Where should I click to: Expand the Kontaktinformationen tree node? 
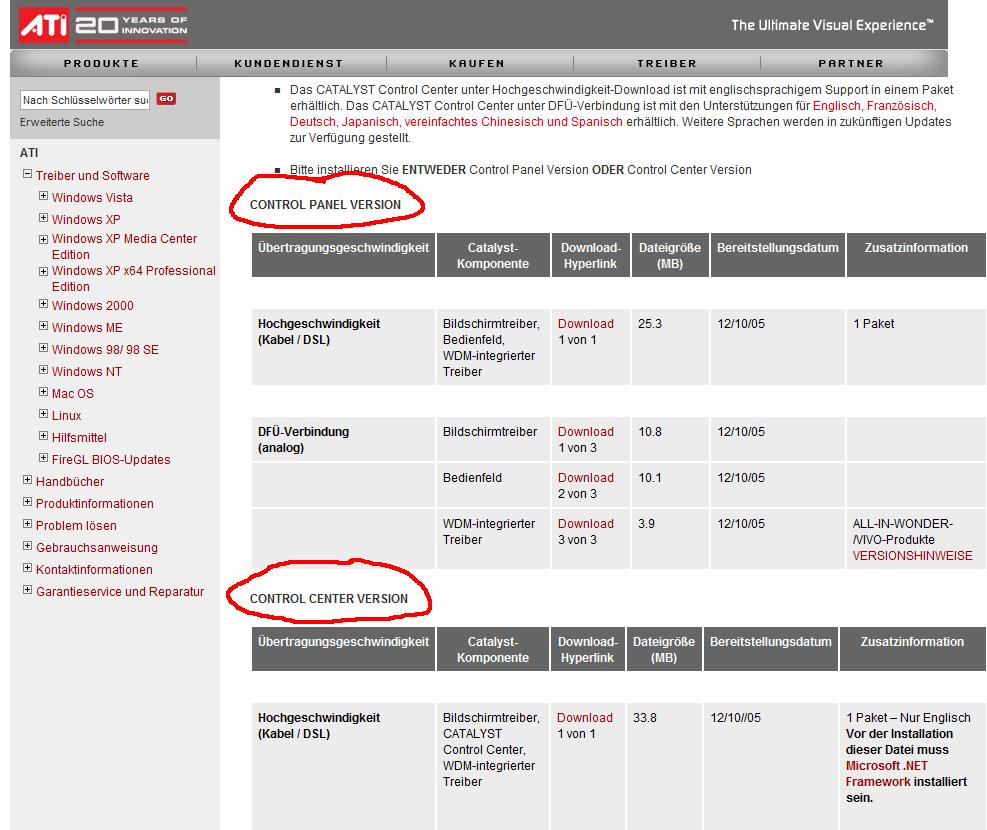(27, 568)
